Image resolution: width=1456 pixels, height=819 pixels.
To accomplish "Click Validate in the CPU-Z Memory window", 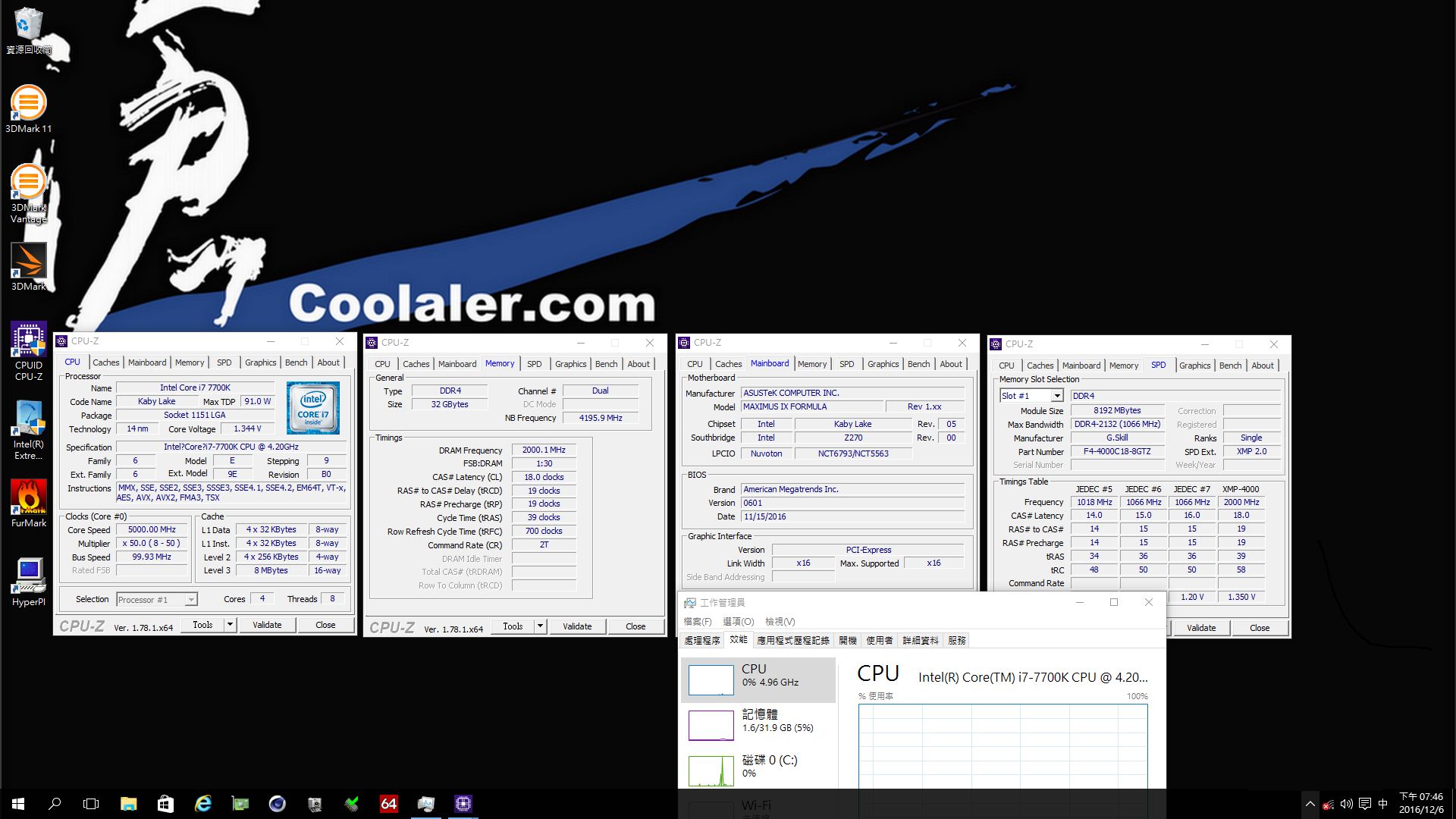I will click(x=577, y=626).
